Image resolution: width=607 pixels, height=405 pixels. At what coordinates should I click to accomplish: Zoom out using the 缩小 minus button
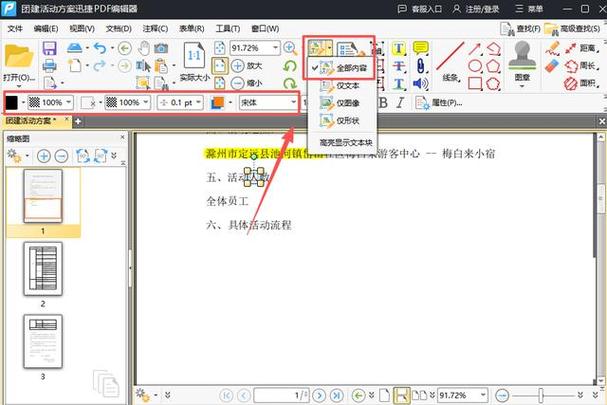247,83
